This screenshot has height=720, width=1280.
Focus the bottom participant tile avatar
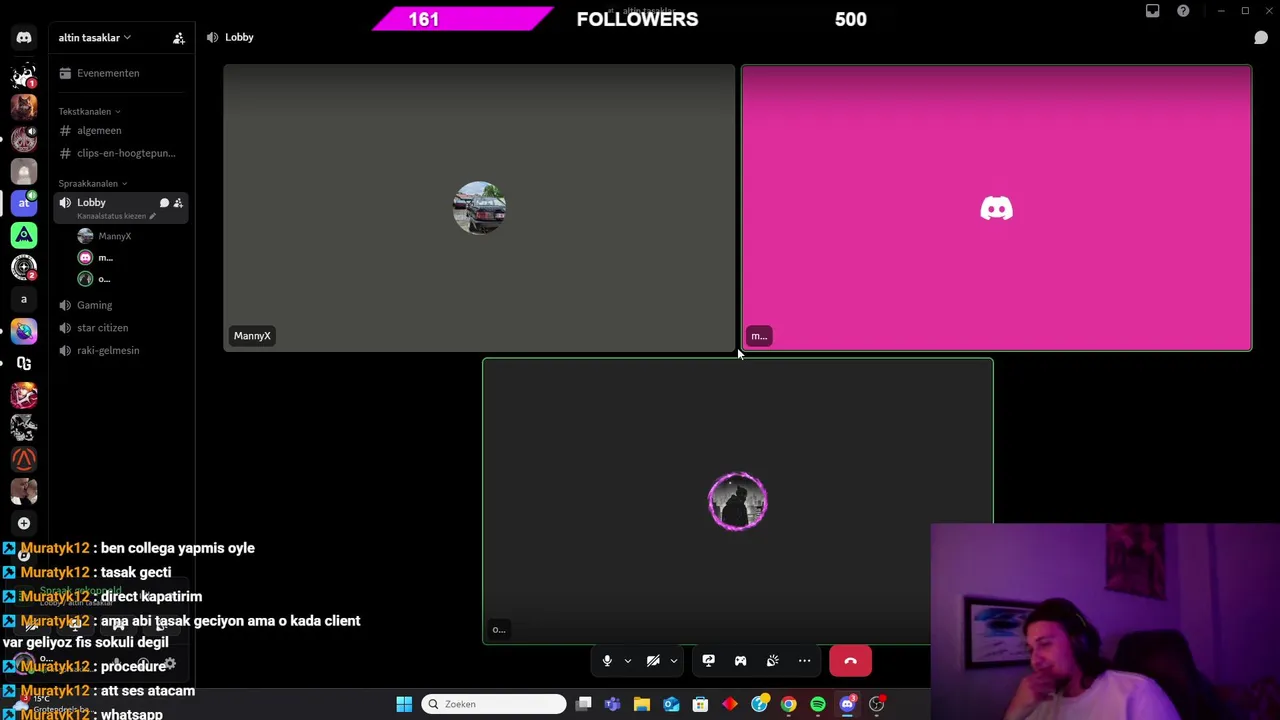pos(738,501)
